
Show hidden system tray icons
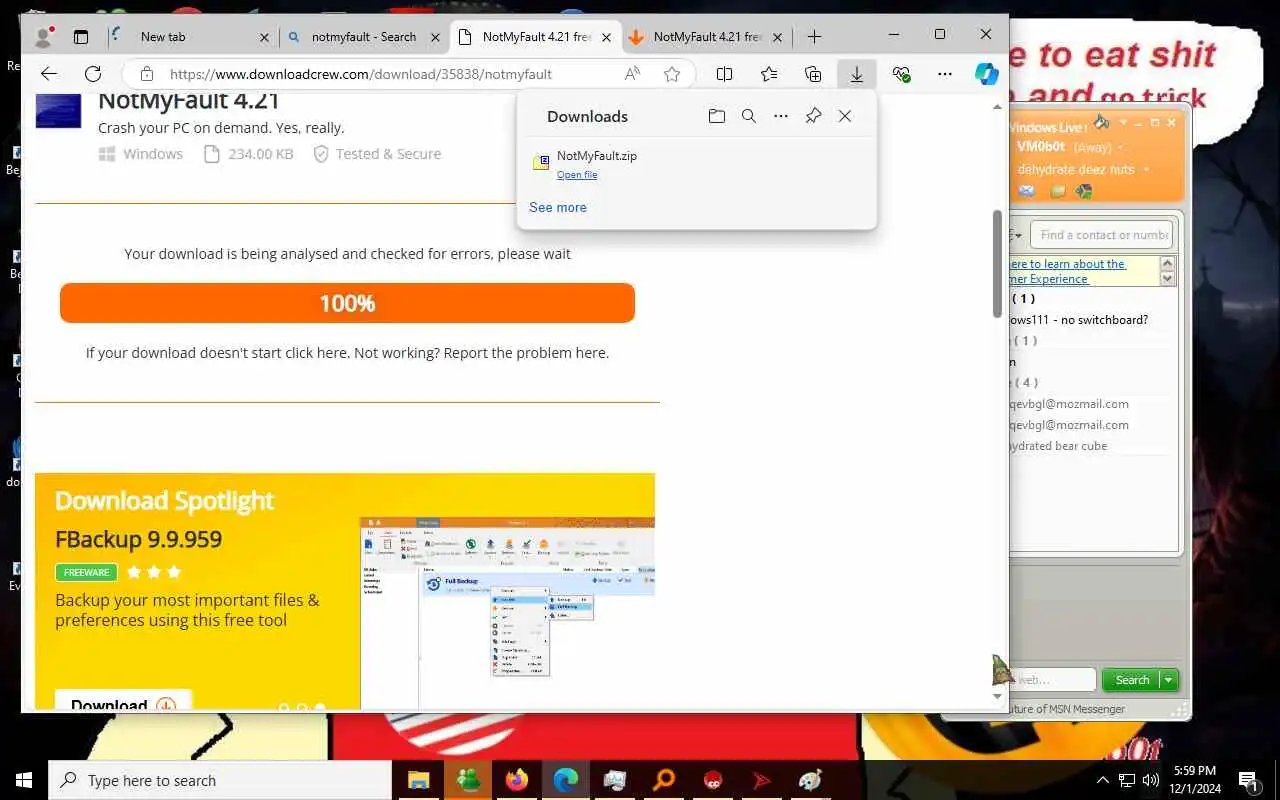coord(1103,780)
